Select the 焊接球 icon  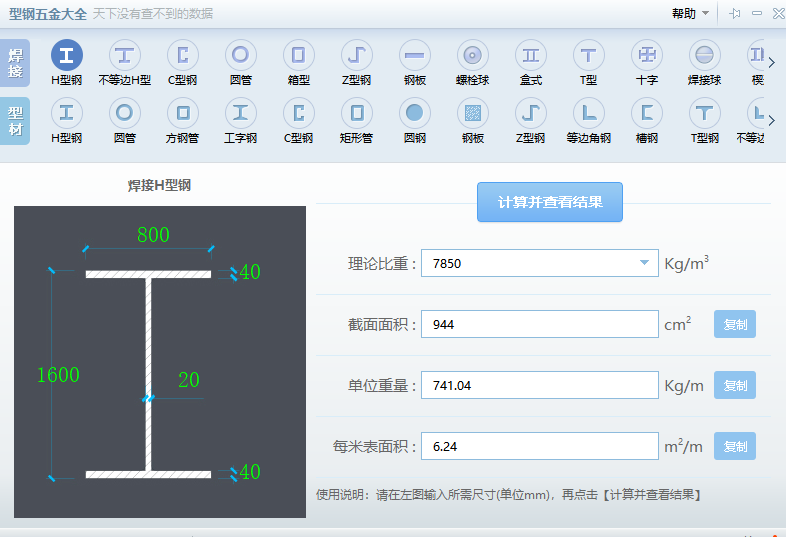(x=704, y=55)
